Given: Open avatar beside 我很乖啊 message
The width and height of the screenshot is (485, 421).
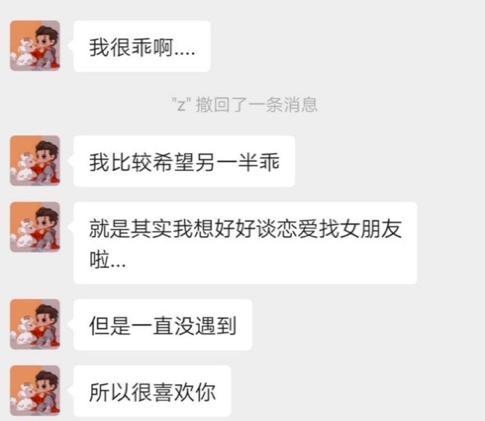Looking at the screenshot, I should click(x=35, y=46).
